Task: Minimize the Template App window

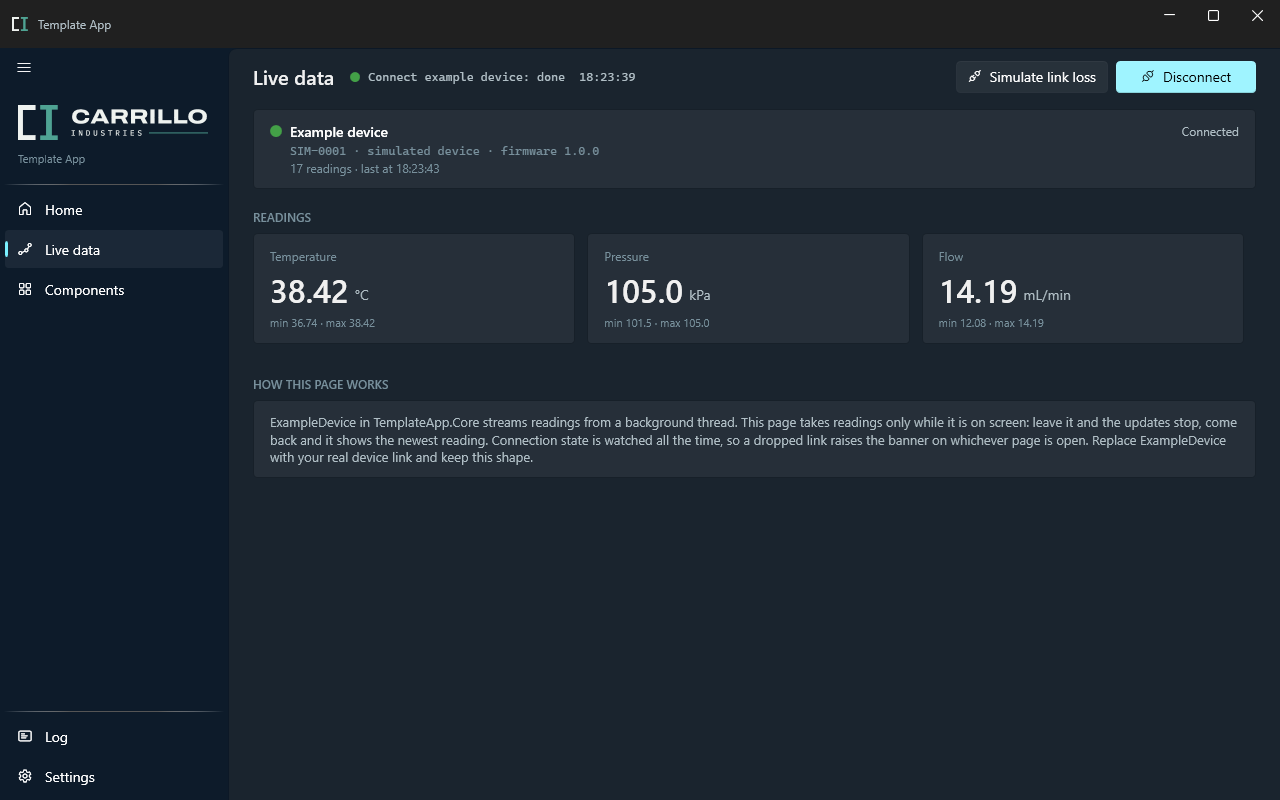Action: 1170,15
